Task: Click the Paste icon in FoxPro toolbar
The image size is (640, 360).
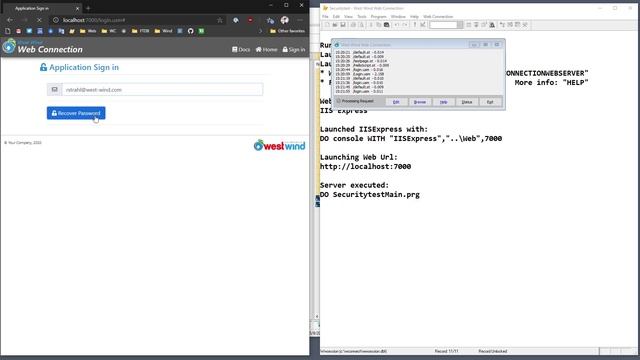Action: (386, 25)
